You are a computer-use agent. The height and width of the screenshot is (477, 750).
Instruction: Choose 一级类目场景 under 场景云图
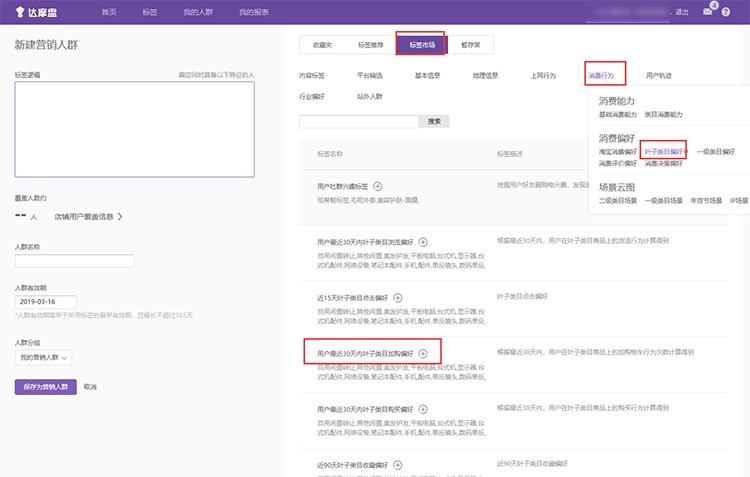point(663,201)
